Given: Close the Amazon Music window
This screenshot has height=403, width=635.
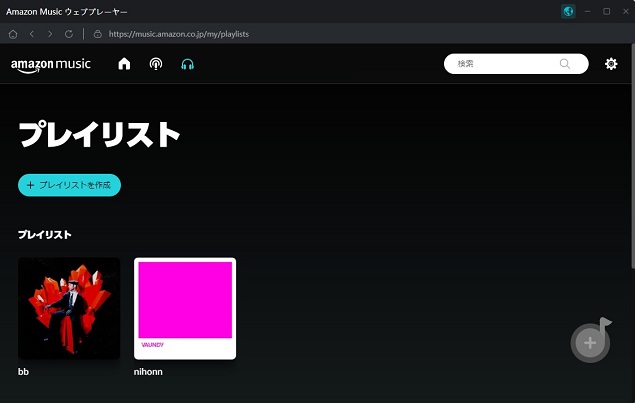Looking at the screenshot, I should 626,11.
